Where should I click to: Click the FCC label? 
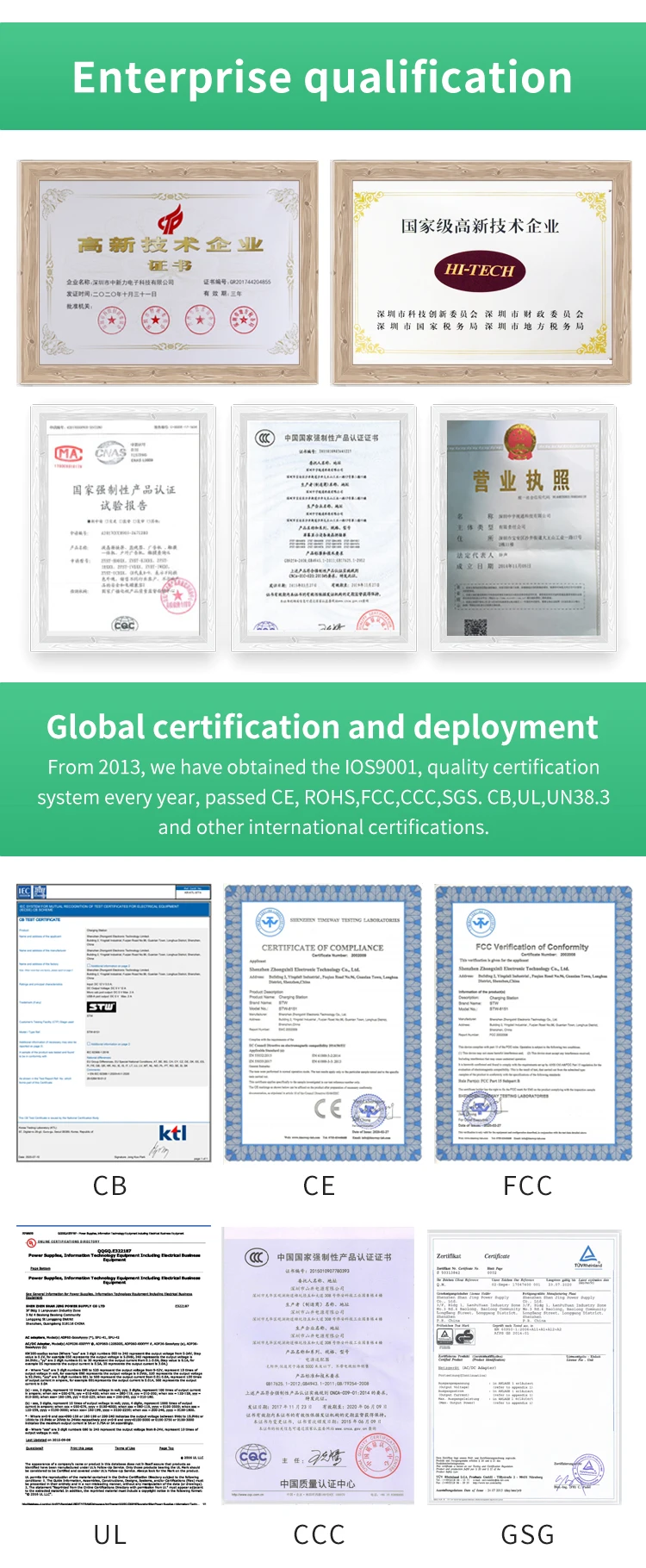pos(528,1185)
